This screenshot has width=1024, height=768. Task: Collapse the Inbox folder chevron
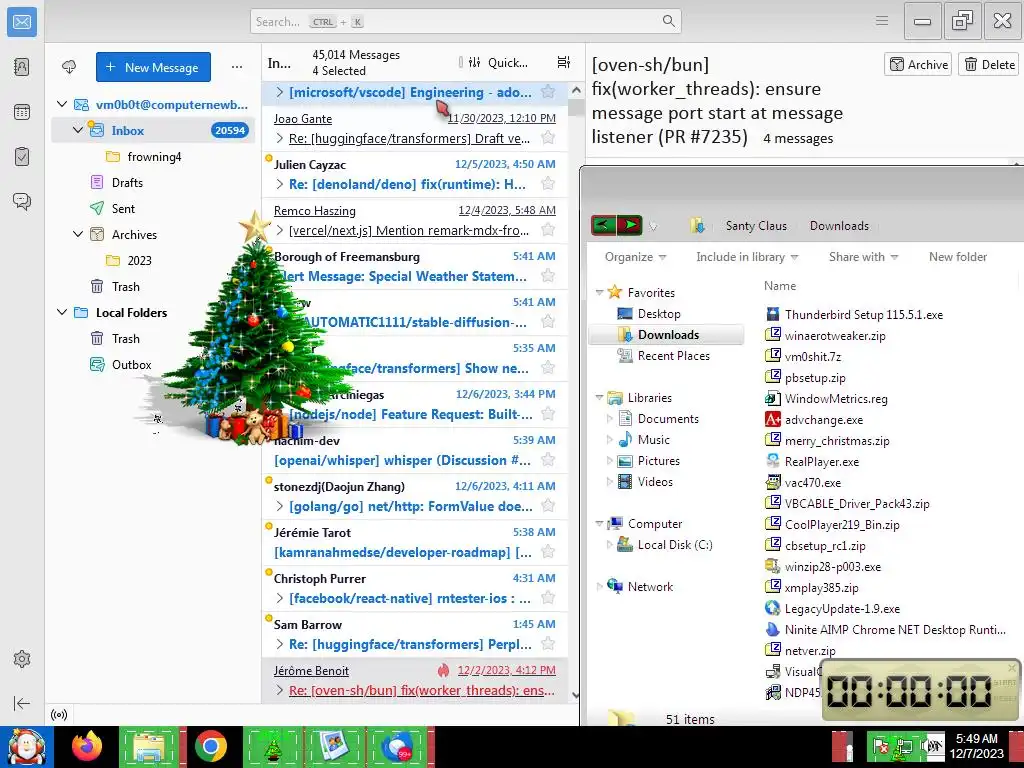click(x=78, y=130)
